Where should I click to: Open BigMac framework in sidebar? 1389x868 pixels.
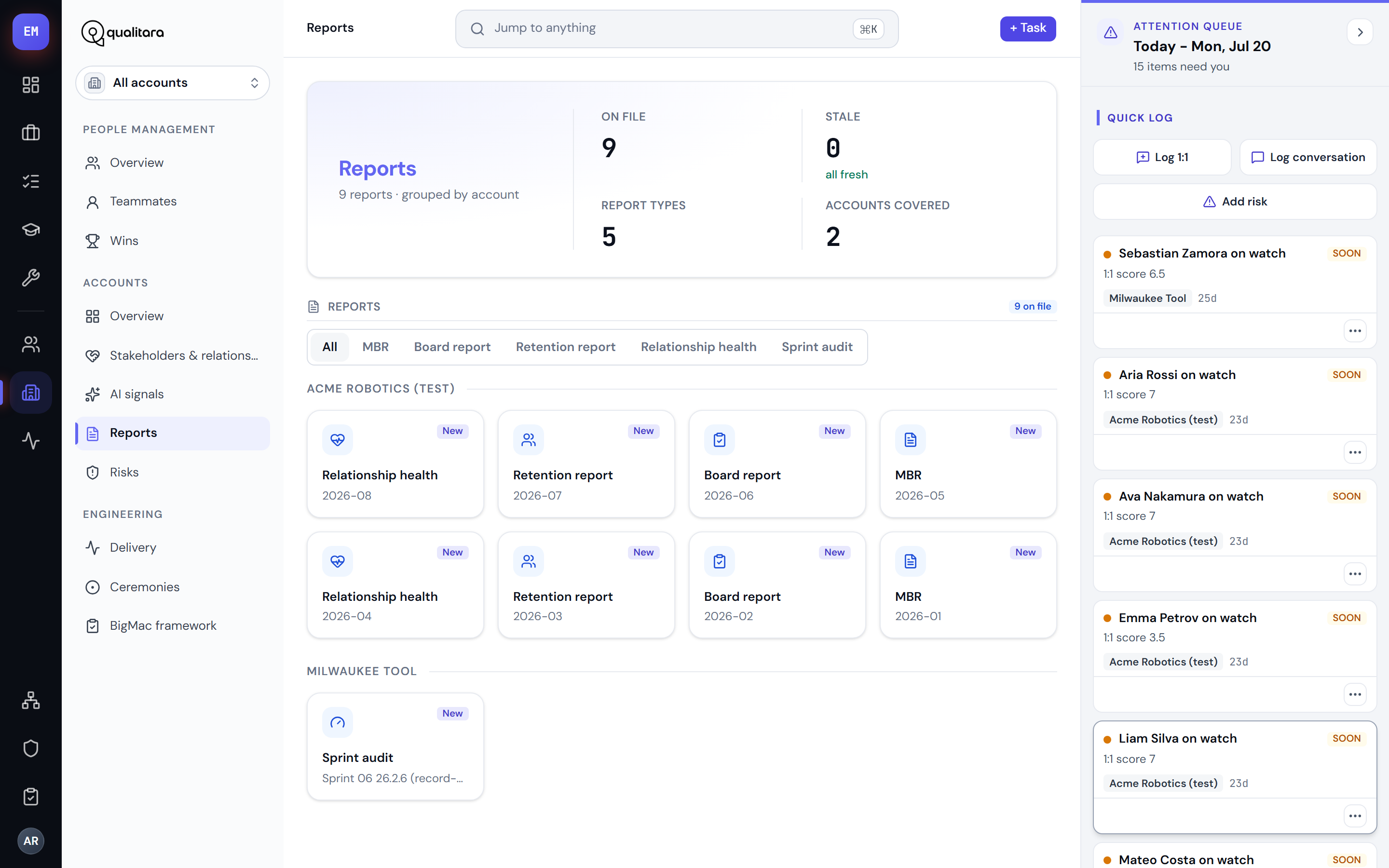coord(173,626)
